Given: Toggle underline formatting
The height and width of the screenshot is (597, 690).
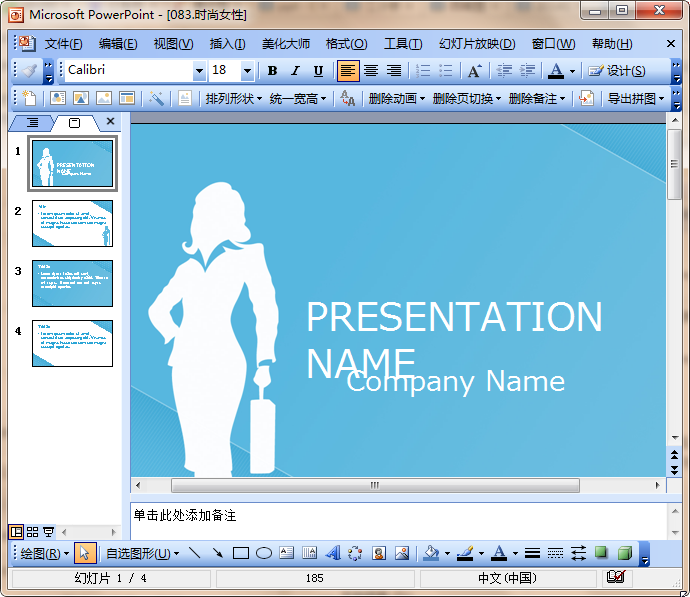Looking at the screenshot, I should coord(318,71).
